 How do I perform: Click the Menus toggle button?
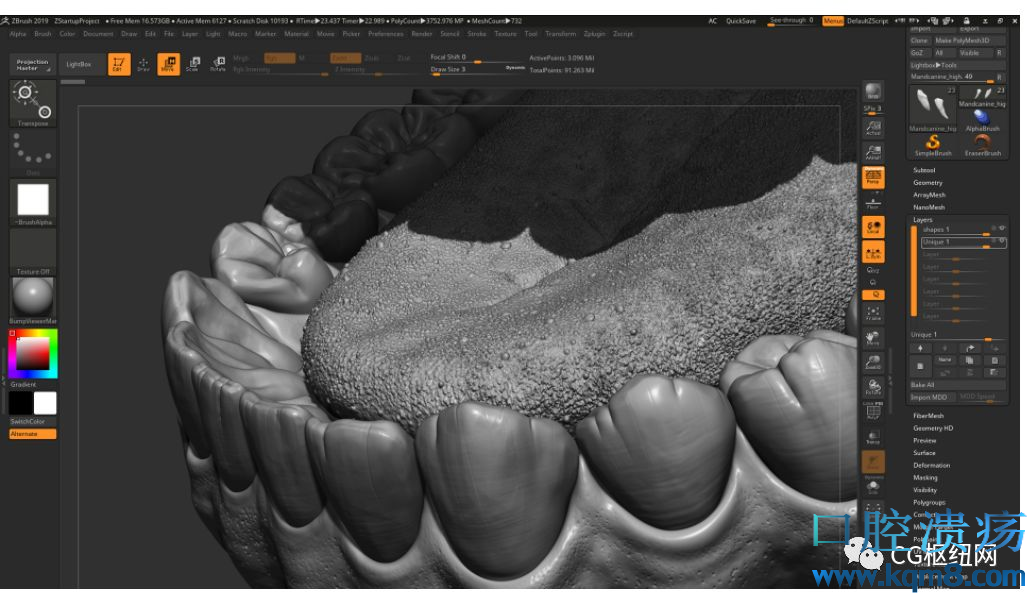point(833,21)
